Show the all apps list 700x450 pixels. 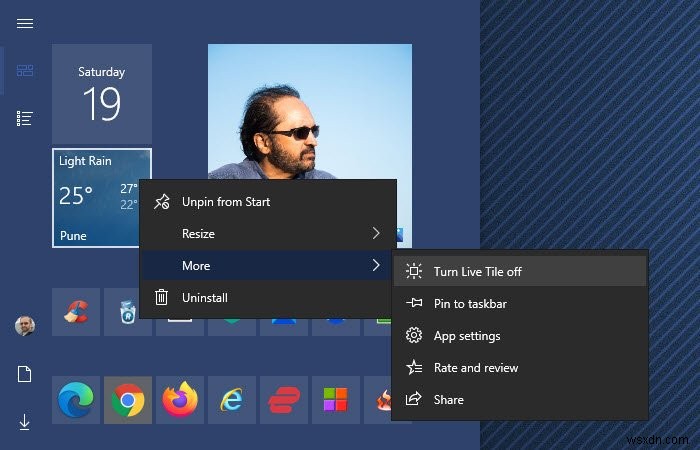(25, 118)
